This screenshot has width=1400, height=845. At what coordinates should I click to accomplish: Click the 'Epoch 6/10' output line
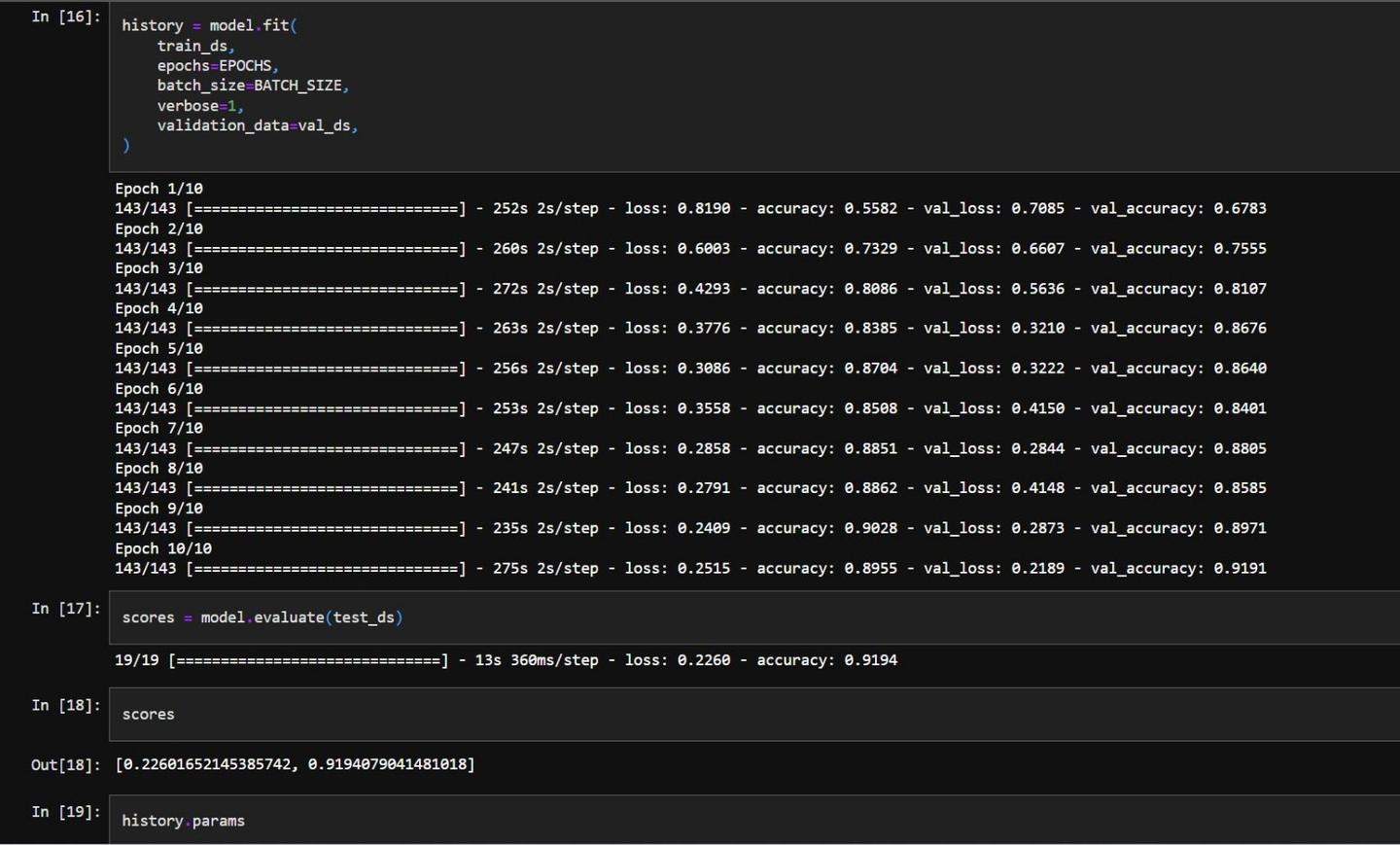click(158, 389)
